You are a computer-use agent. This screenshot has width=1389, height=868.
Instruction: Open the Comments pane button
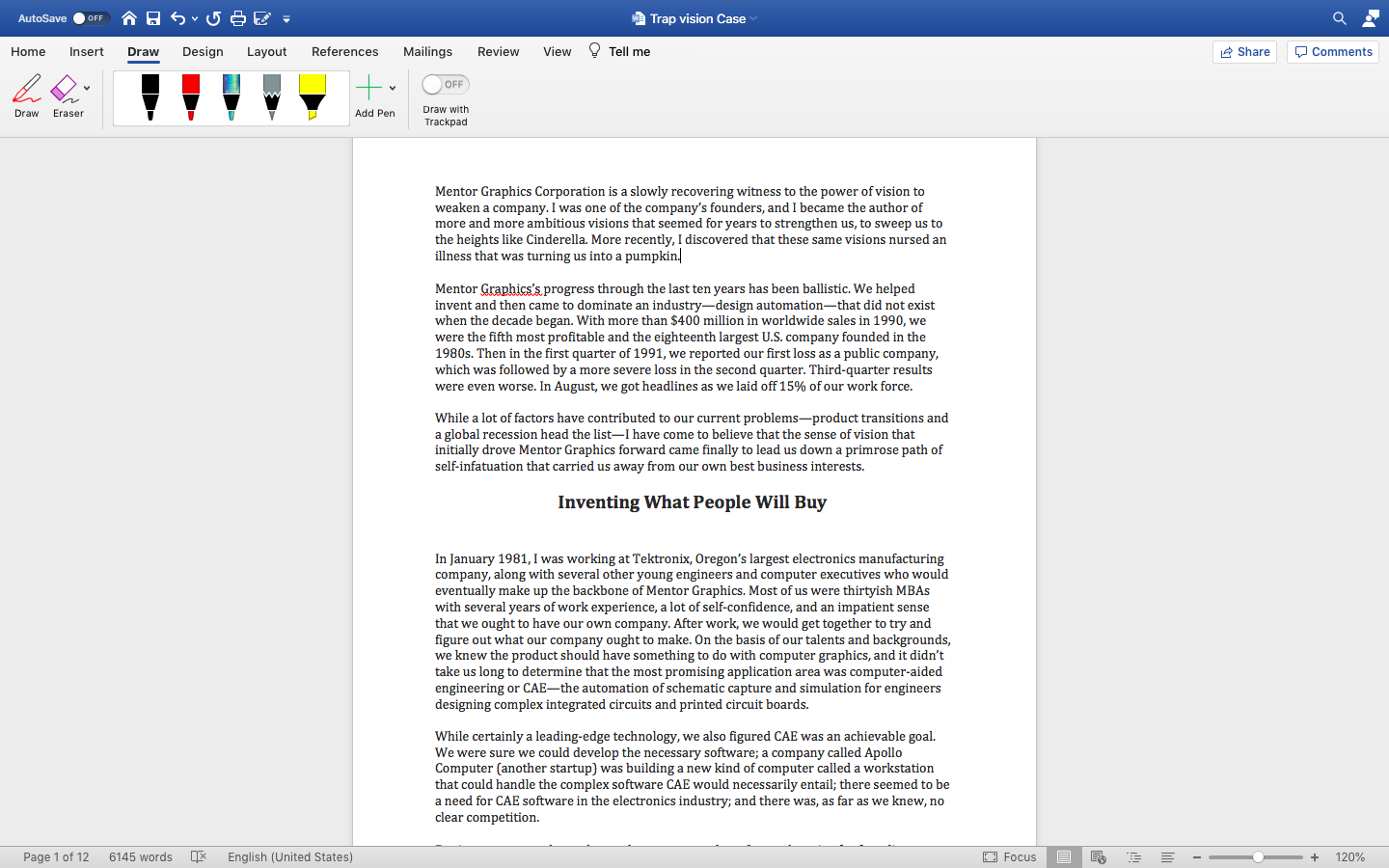coord(1333,52)
